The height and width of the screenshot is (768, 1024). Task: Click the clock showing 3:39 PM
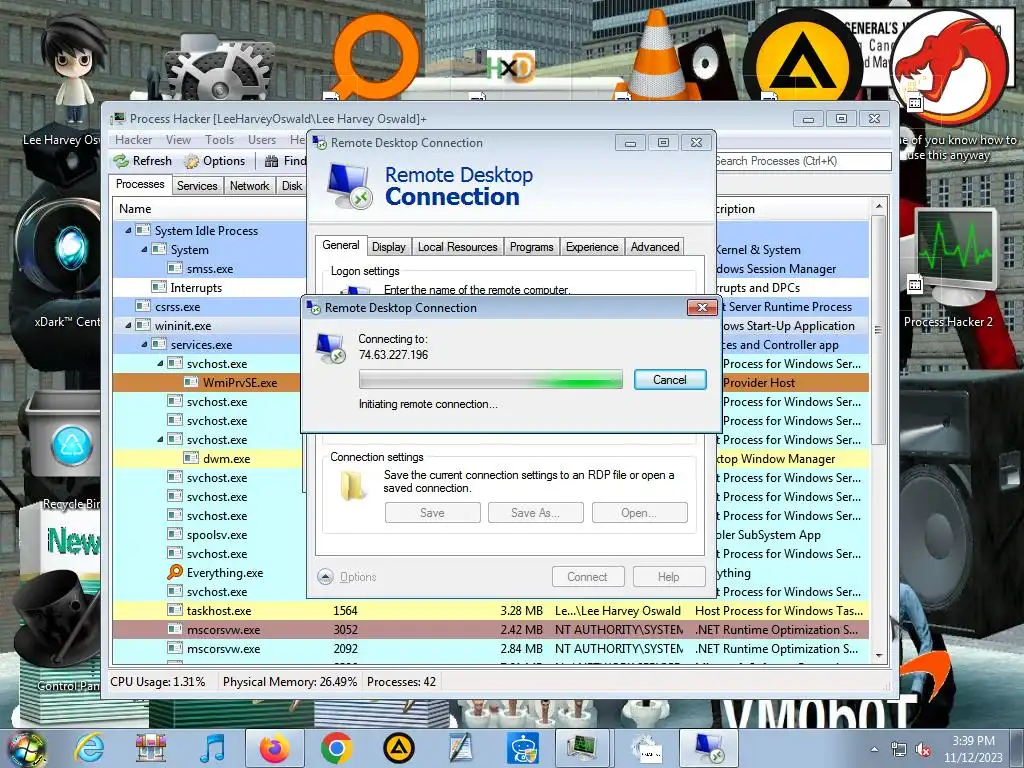973,741
